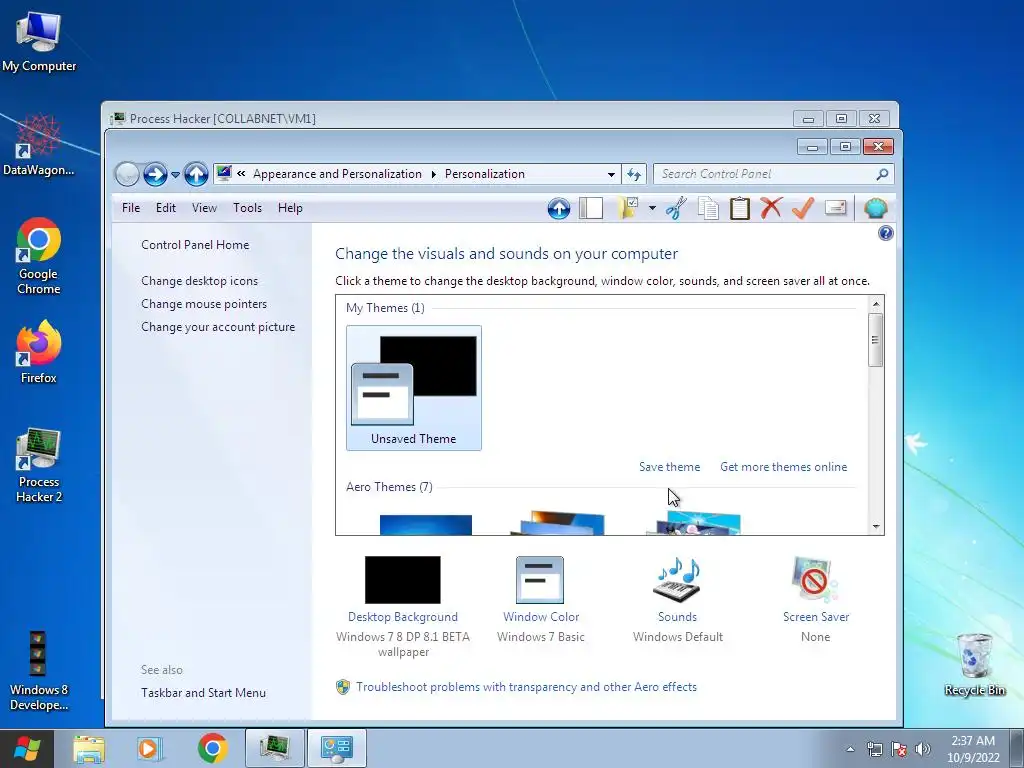
Task: Open the Tools menu
Action: click(248, 208)
